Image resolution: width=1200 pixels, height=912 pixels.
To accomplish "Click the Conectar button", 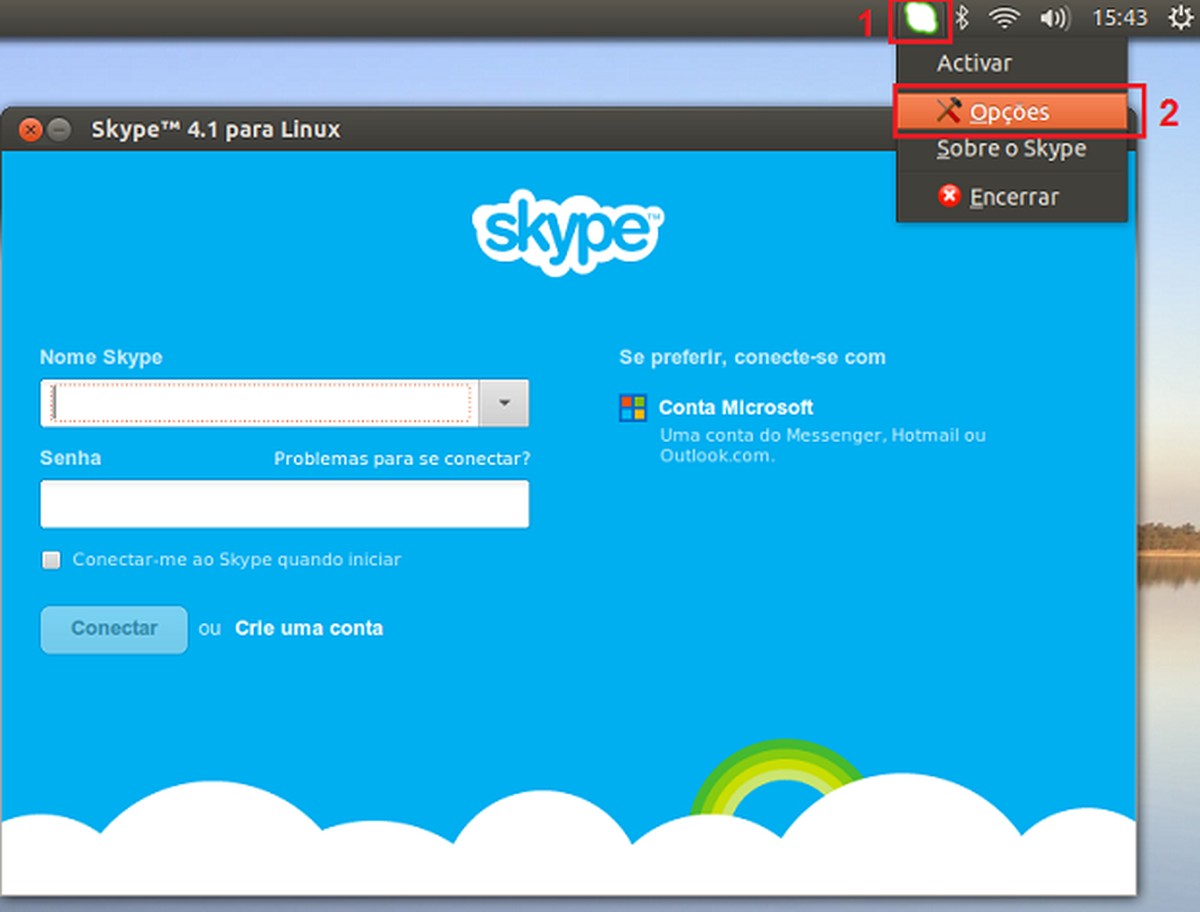I will (x=113, y=629).
